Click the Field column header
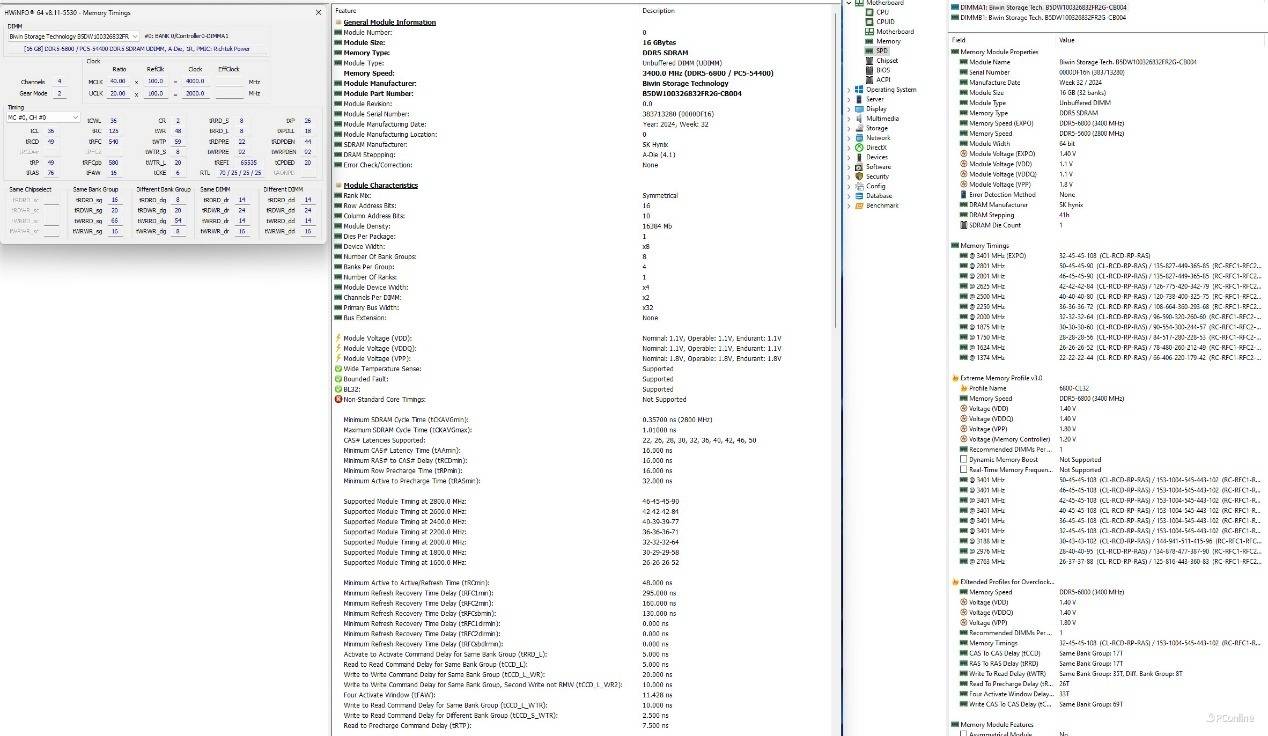 959,40
